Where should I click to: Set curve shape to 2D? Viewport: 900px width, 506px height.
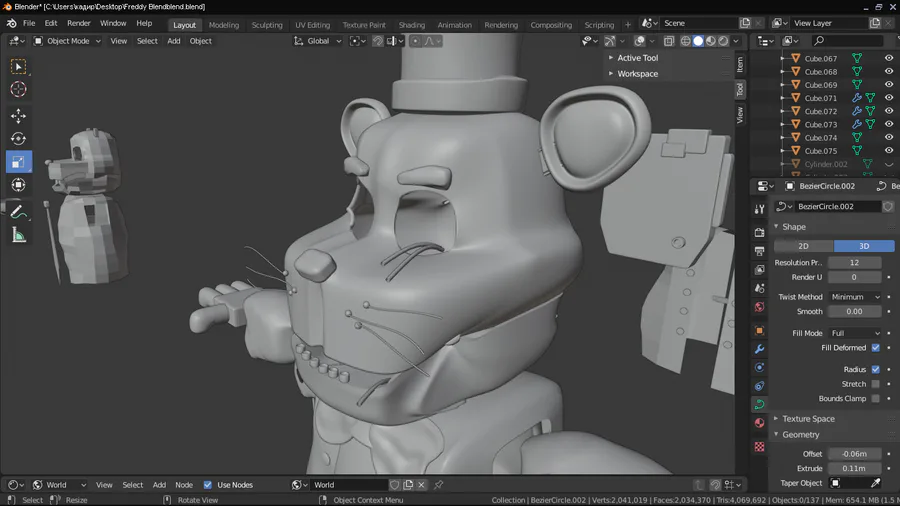[x=804, y=246]
